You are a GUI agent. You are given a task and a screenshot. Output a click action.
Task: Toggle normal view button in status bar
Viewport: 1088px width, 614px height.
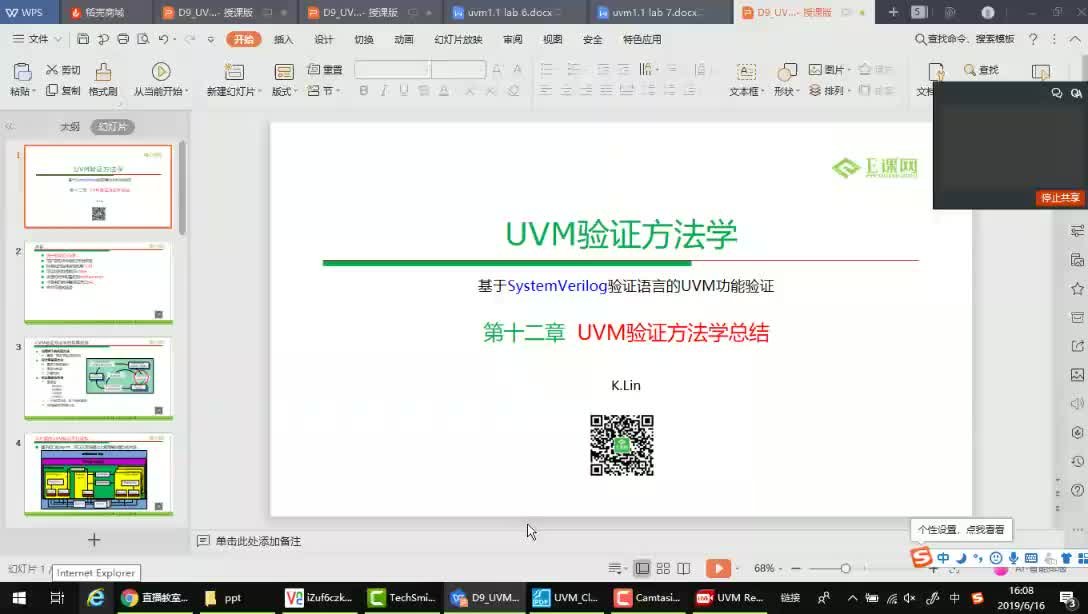tap(643, 569)
